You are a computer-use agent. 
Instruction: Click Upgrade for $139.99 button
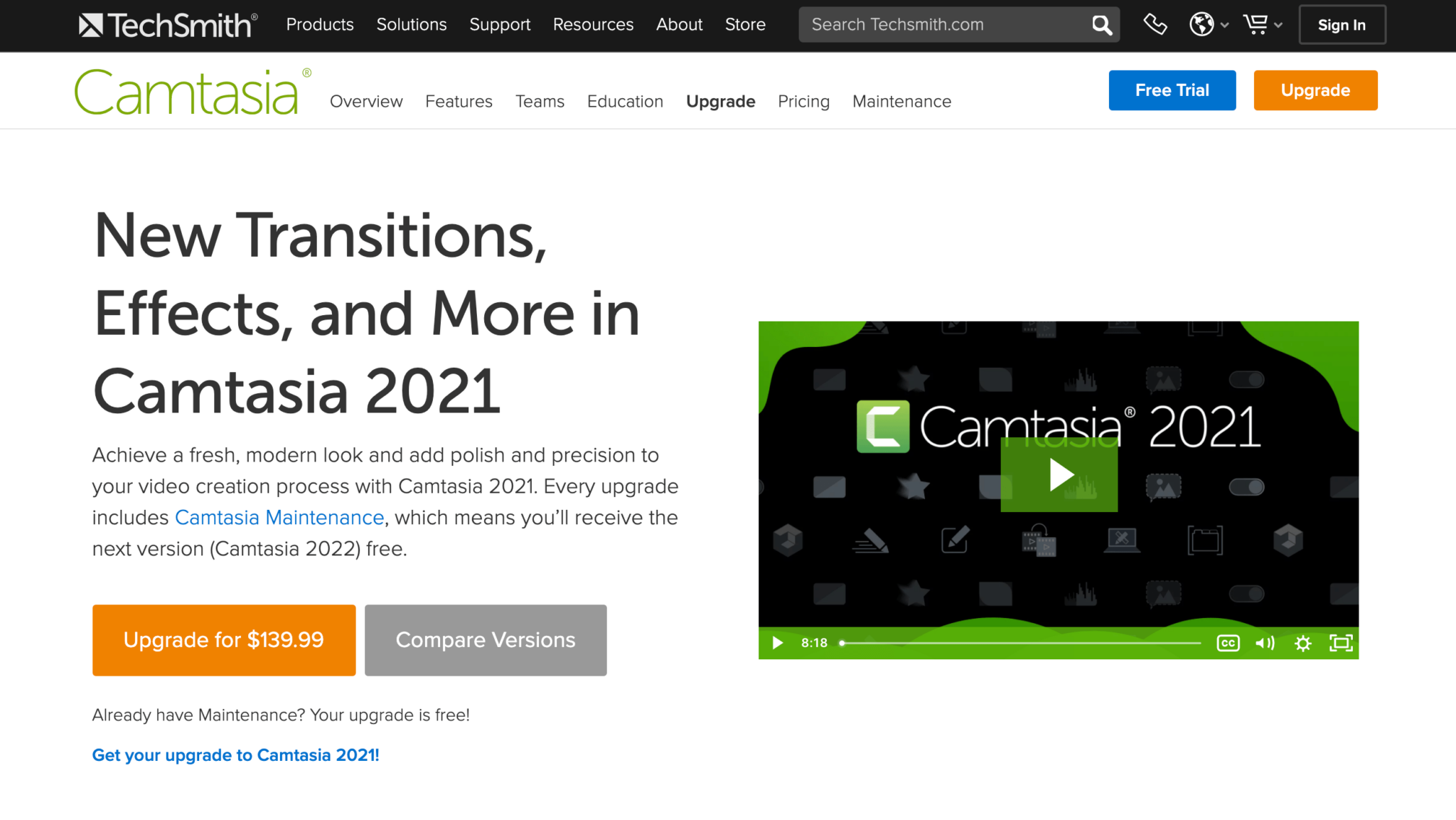[223, 640]
